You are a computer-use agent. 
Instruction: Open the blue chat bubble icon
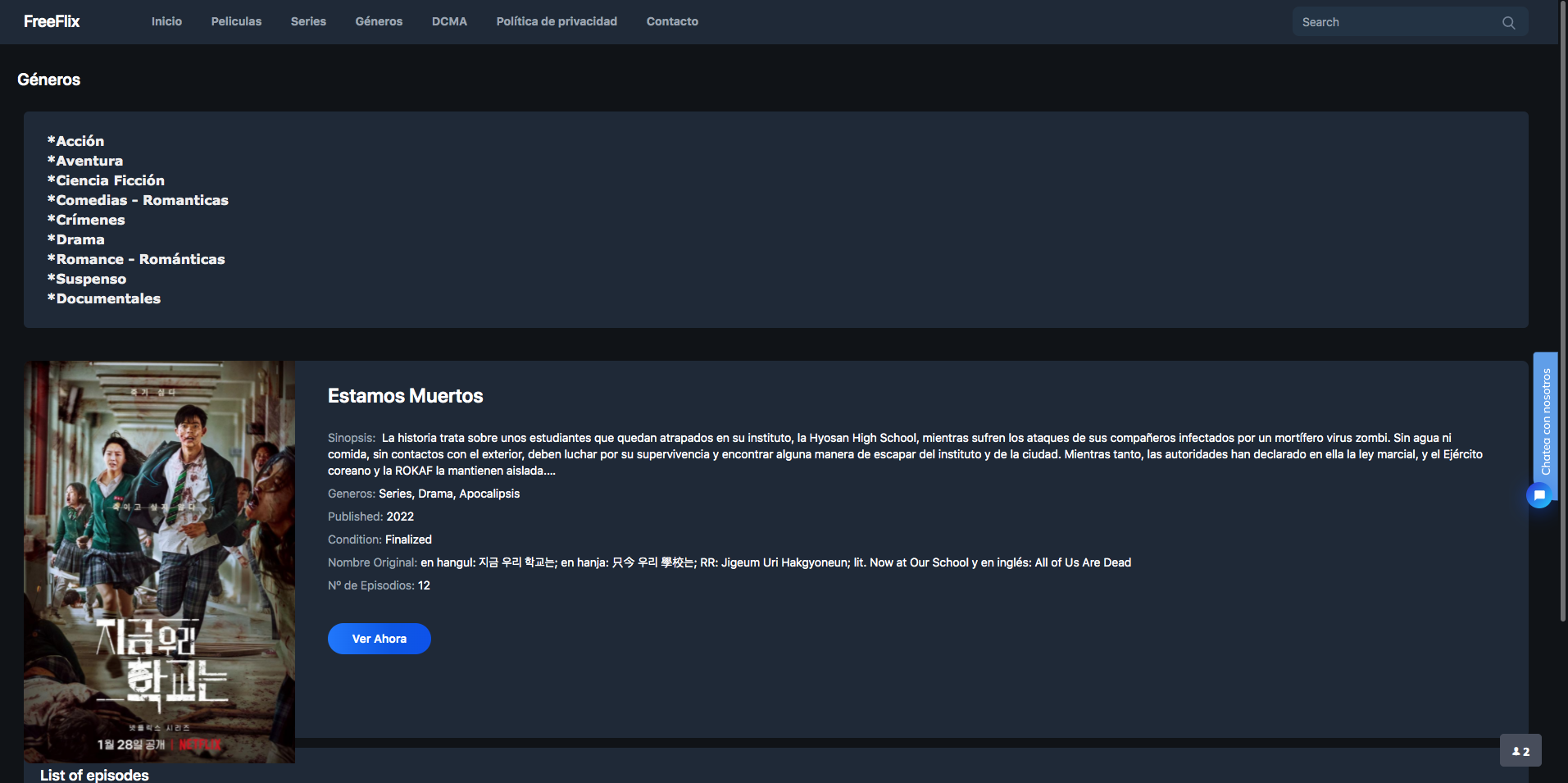click(x=1539, y=495)
